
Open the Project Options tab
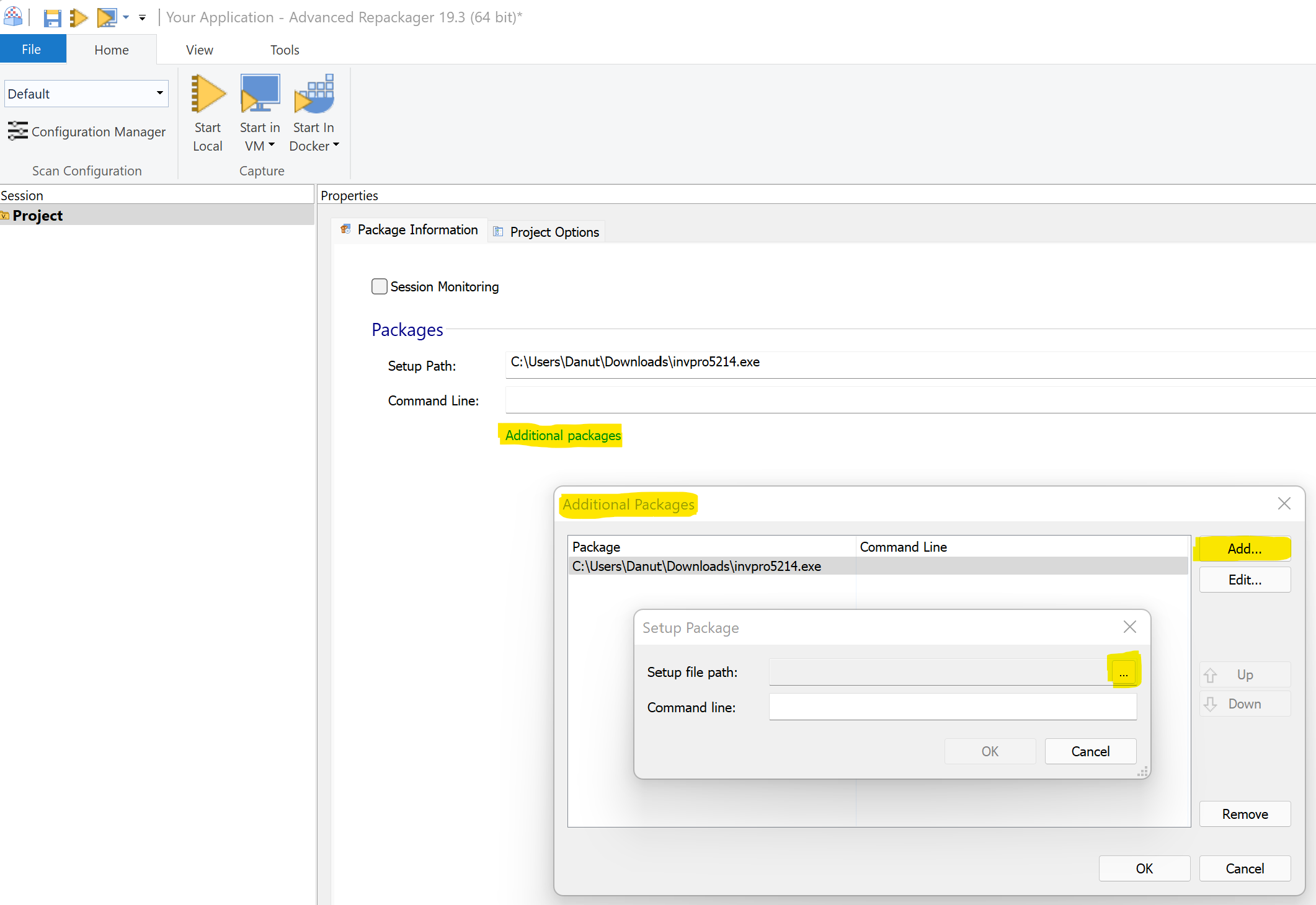pos(546,232)
